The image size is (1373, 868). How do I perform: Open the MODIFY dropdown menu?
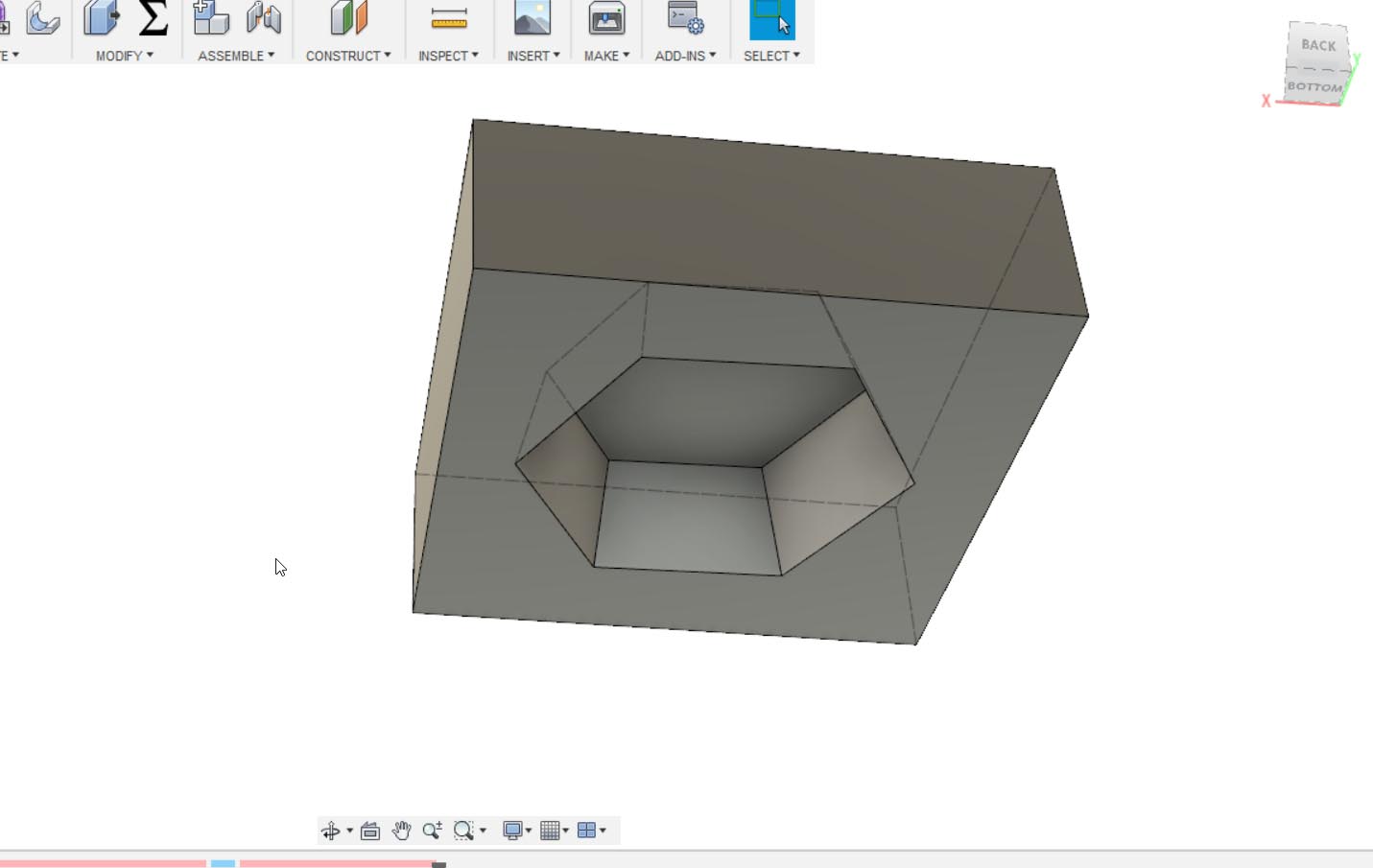[125, 56]
